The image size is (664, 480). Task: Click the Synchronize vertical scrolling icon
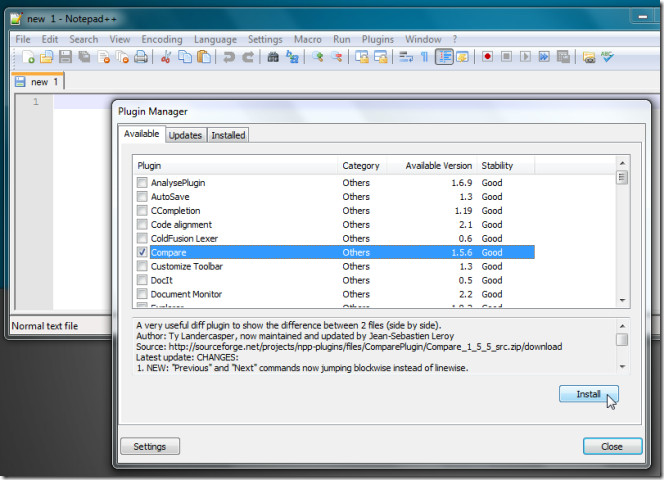coord(362,57)
